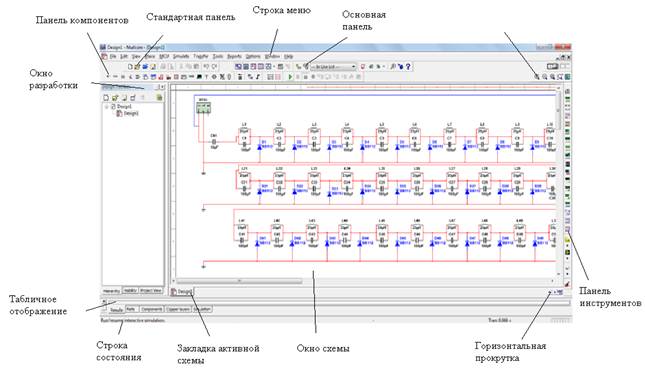Click the Undo icon in standard toolbar
This screenshot has height=369, width=645.
[206, 67]
